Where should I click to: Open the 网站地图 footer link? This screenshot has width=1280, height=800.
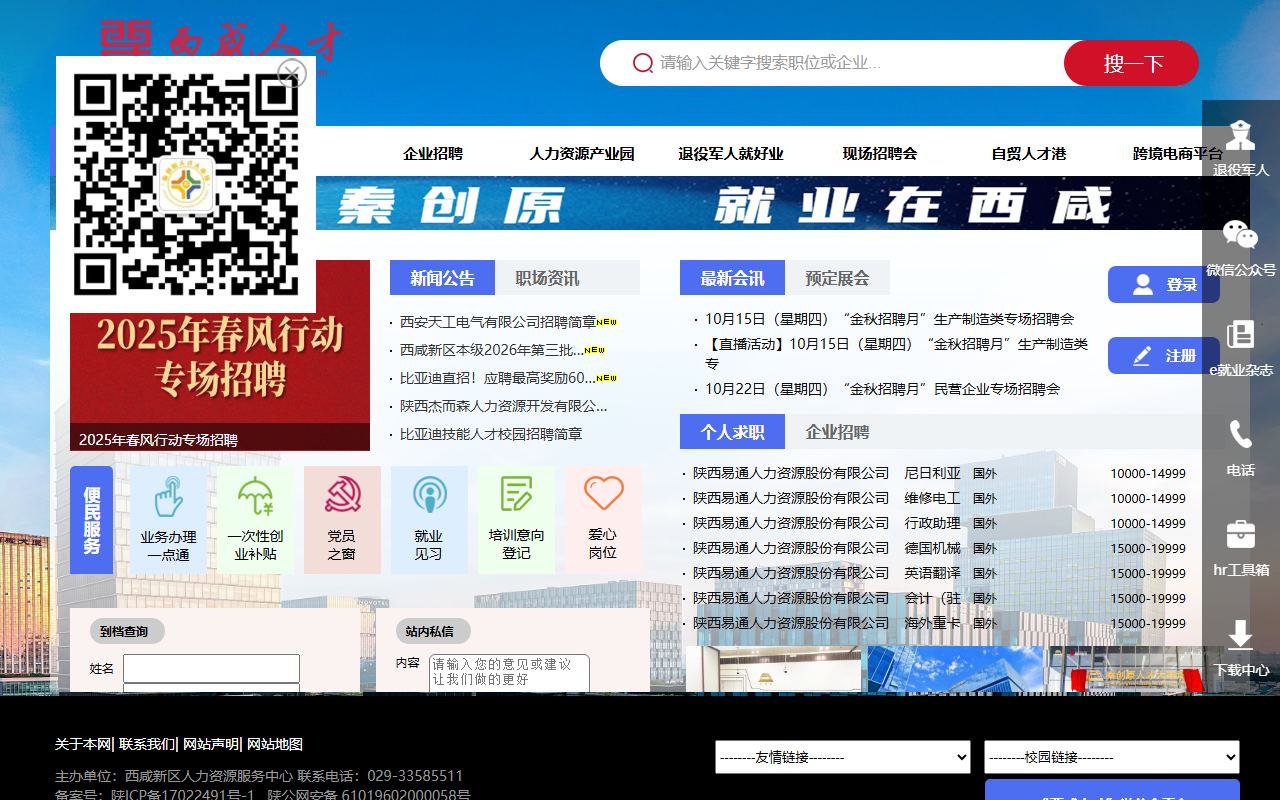pyautogui.click(x=275, y=744)
